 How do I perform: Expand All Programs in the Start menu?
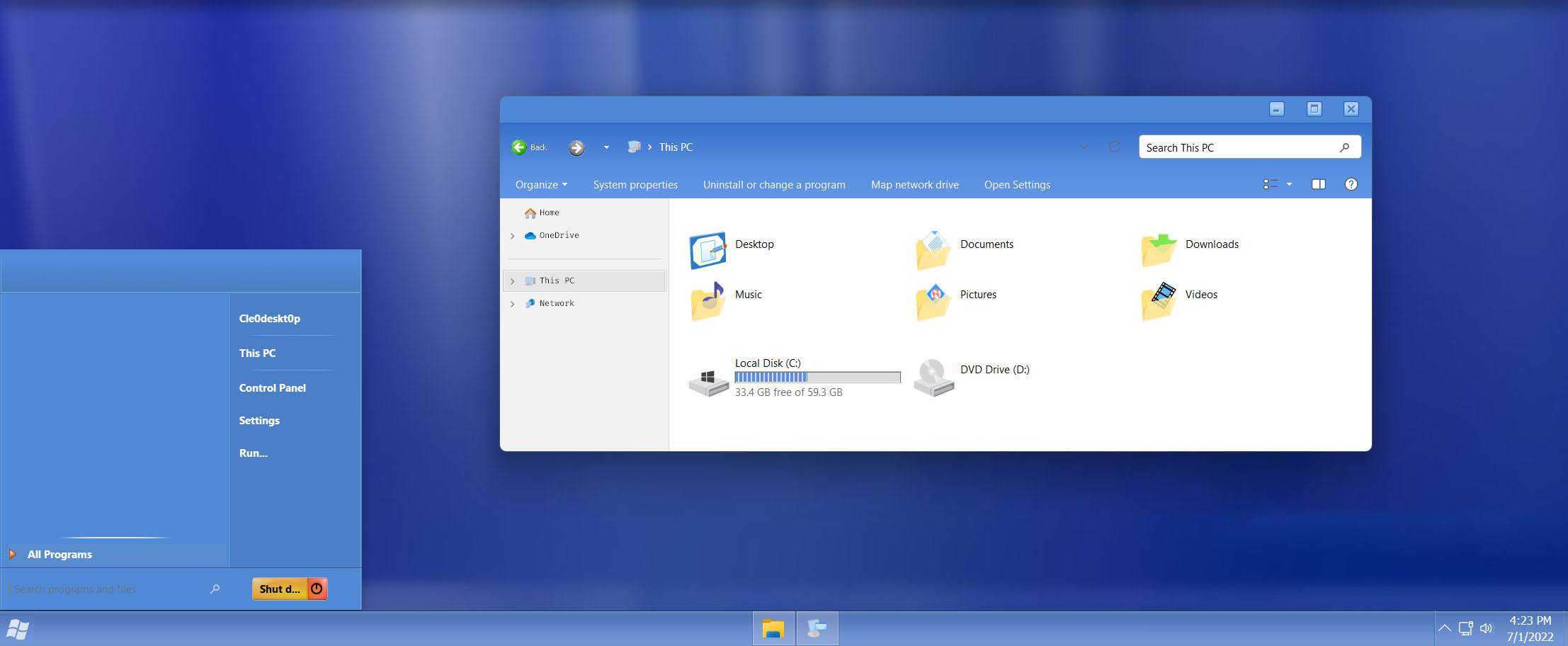coord(115,555)
